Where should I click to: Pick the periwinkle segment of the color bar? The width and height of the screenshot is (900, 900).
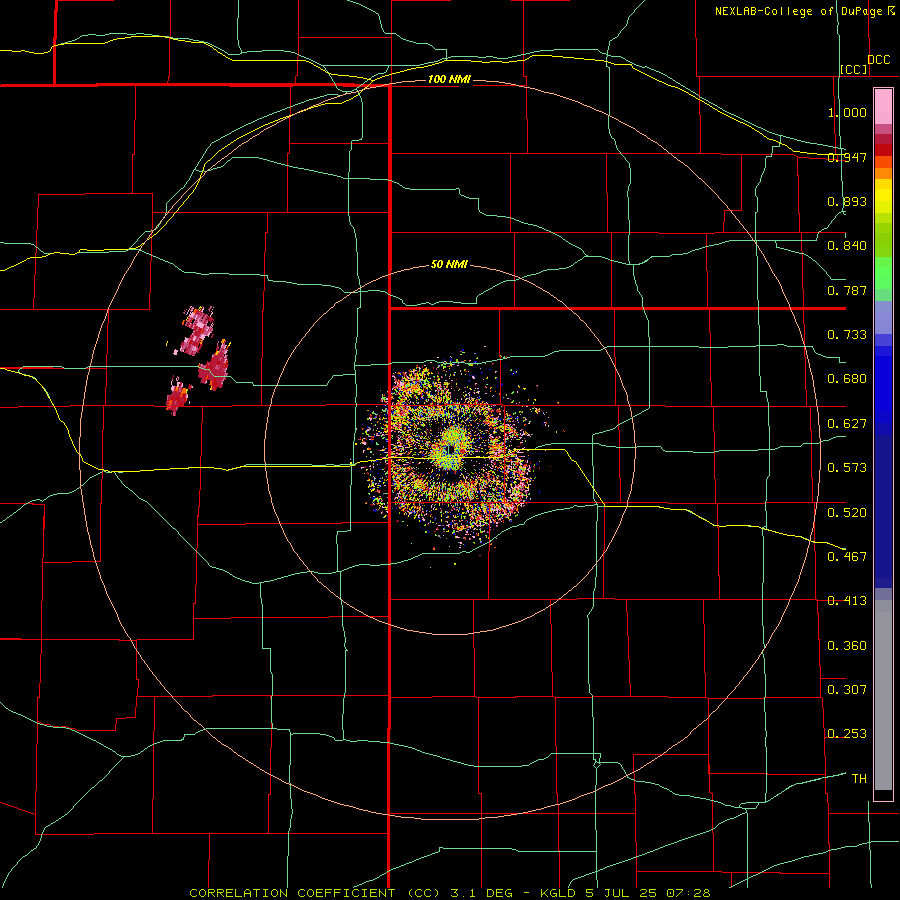coord(883,317)
